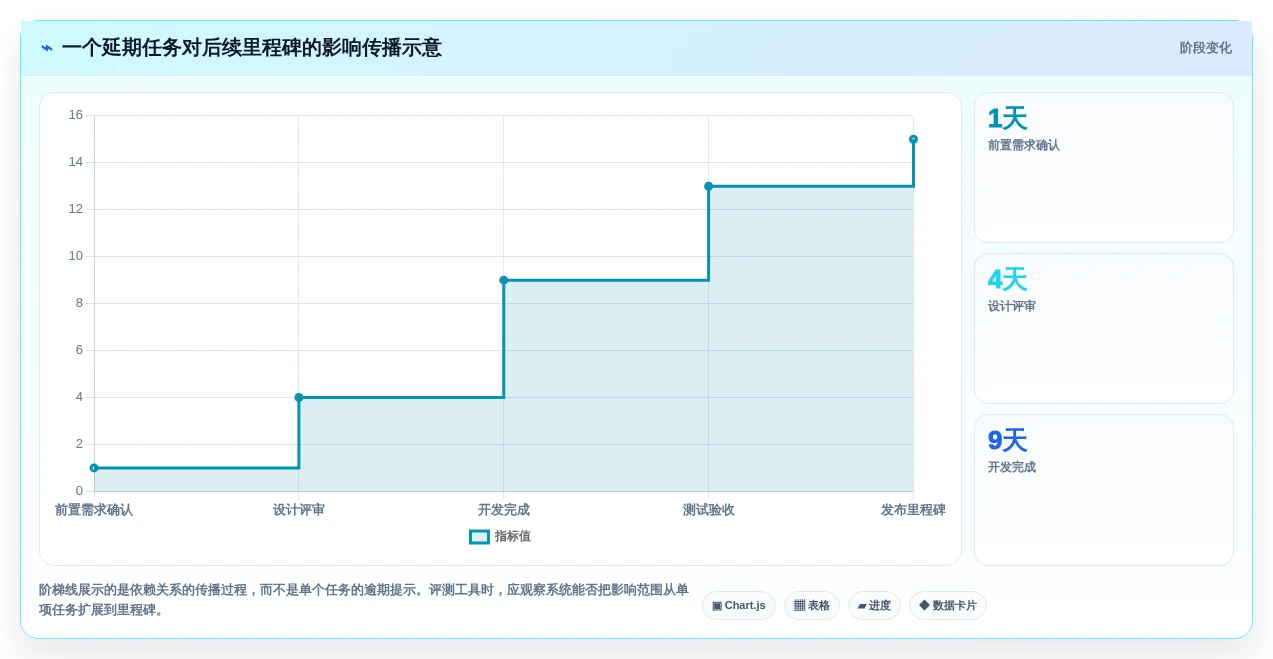Click the y-axis value 8
This screenshot has height=659, width=1273.
tap(80, 303)
